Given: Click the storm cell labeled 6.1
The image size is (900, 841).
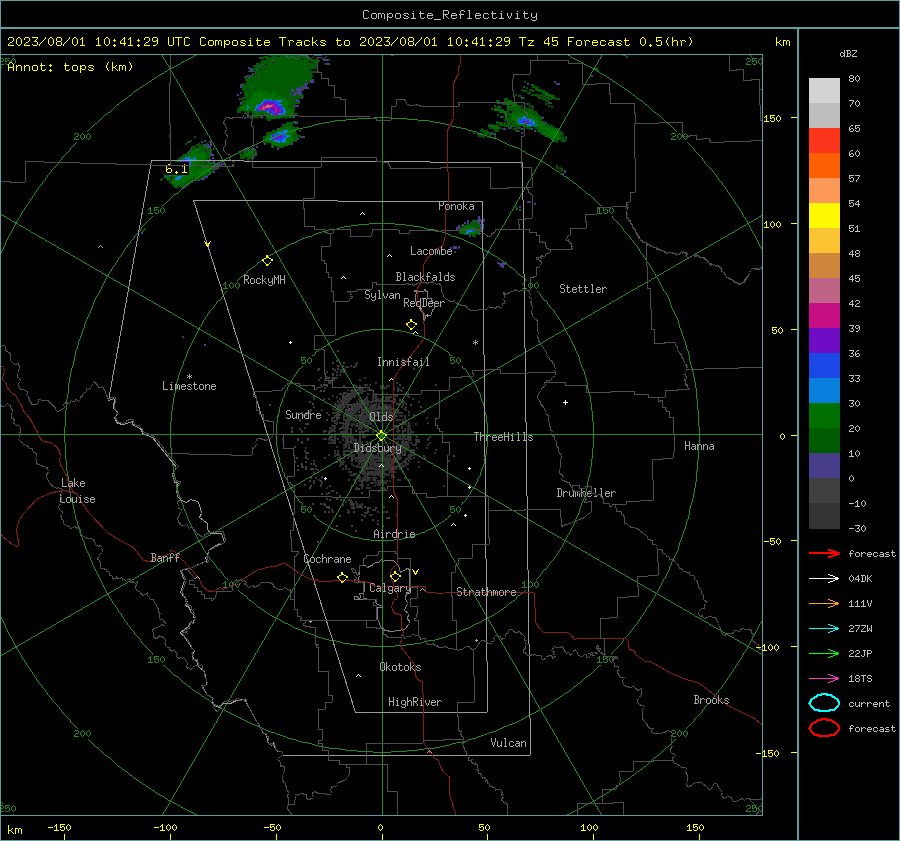Looking at the screenshot, I should coord(192,165).
